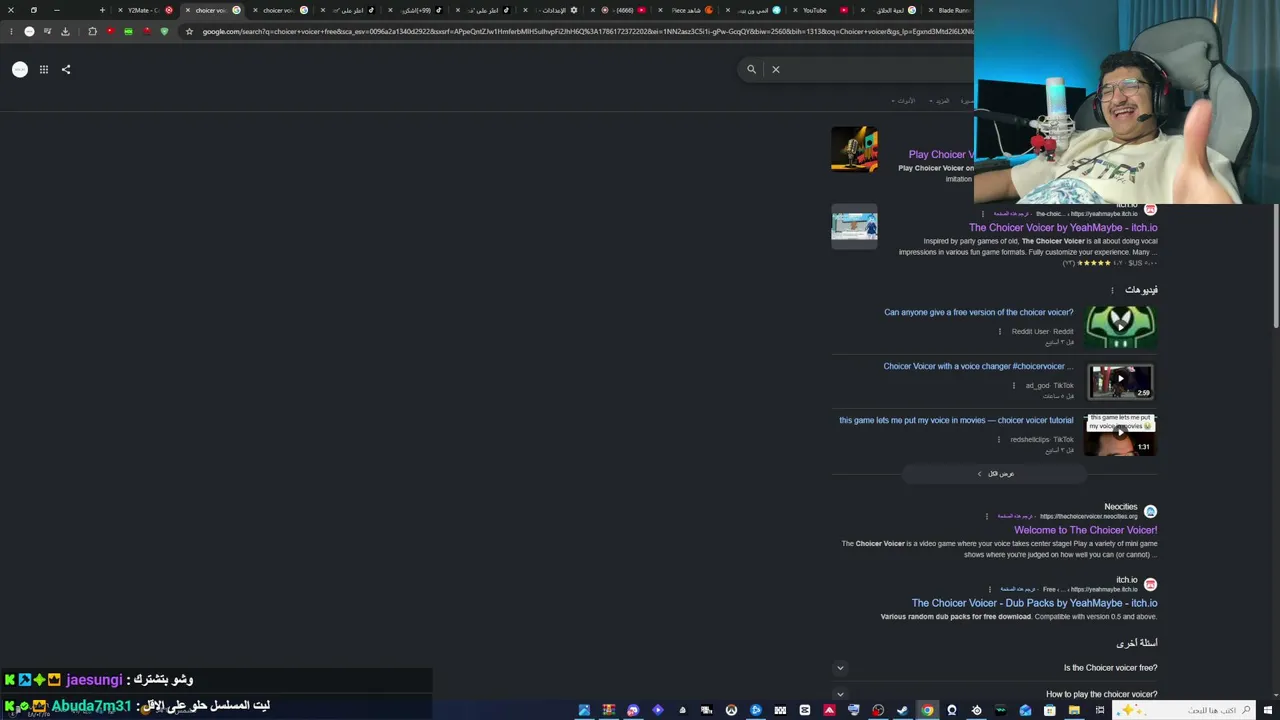Open the Chrome extensions puzzle icon
1280x720 pixels.
92,31
